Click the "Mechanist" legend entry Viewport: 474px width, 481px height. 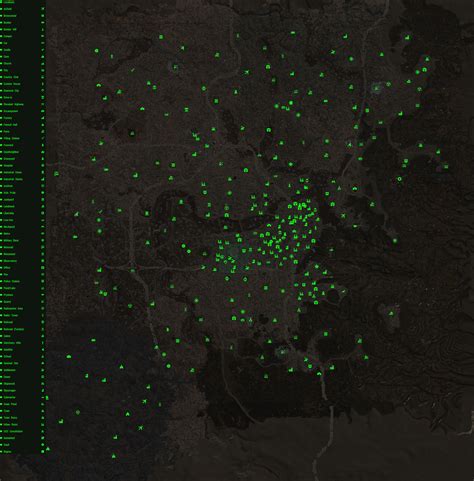[x=9, y=227]
